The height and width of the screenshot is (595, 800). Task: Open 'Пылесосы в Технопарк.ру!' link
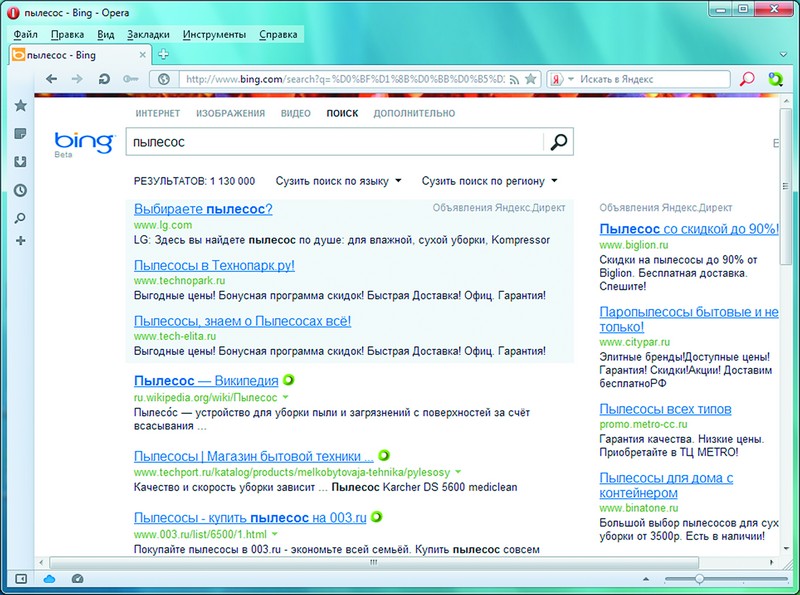coord(214,265)
